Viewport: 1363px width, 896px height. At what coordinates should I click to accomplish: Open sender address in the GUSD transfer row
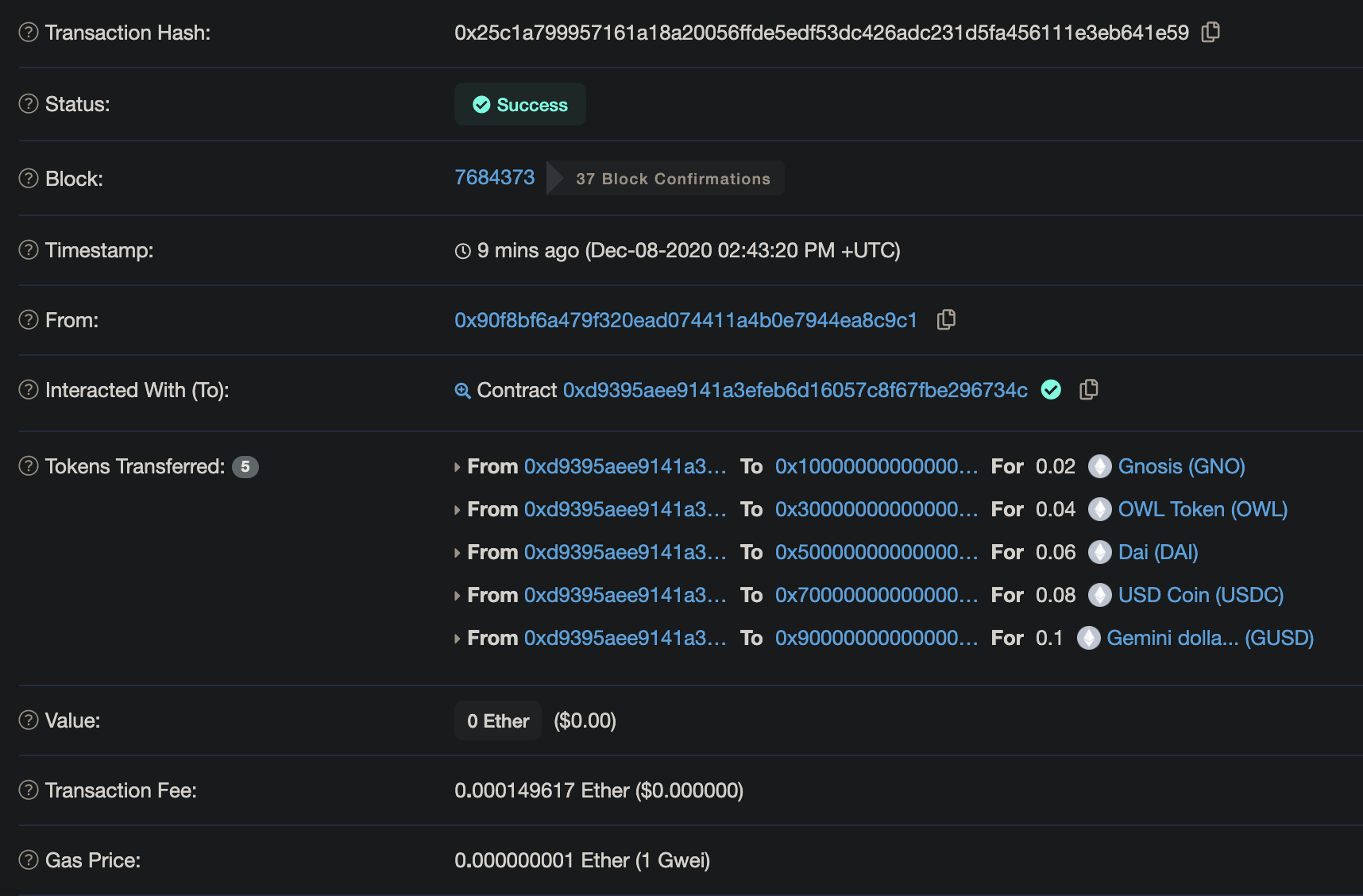tap(625, 638)
